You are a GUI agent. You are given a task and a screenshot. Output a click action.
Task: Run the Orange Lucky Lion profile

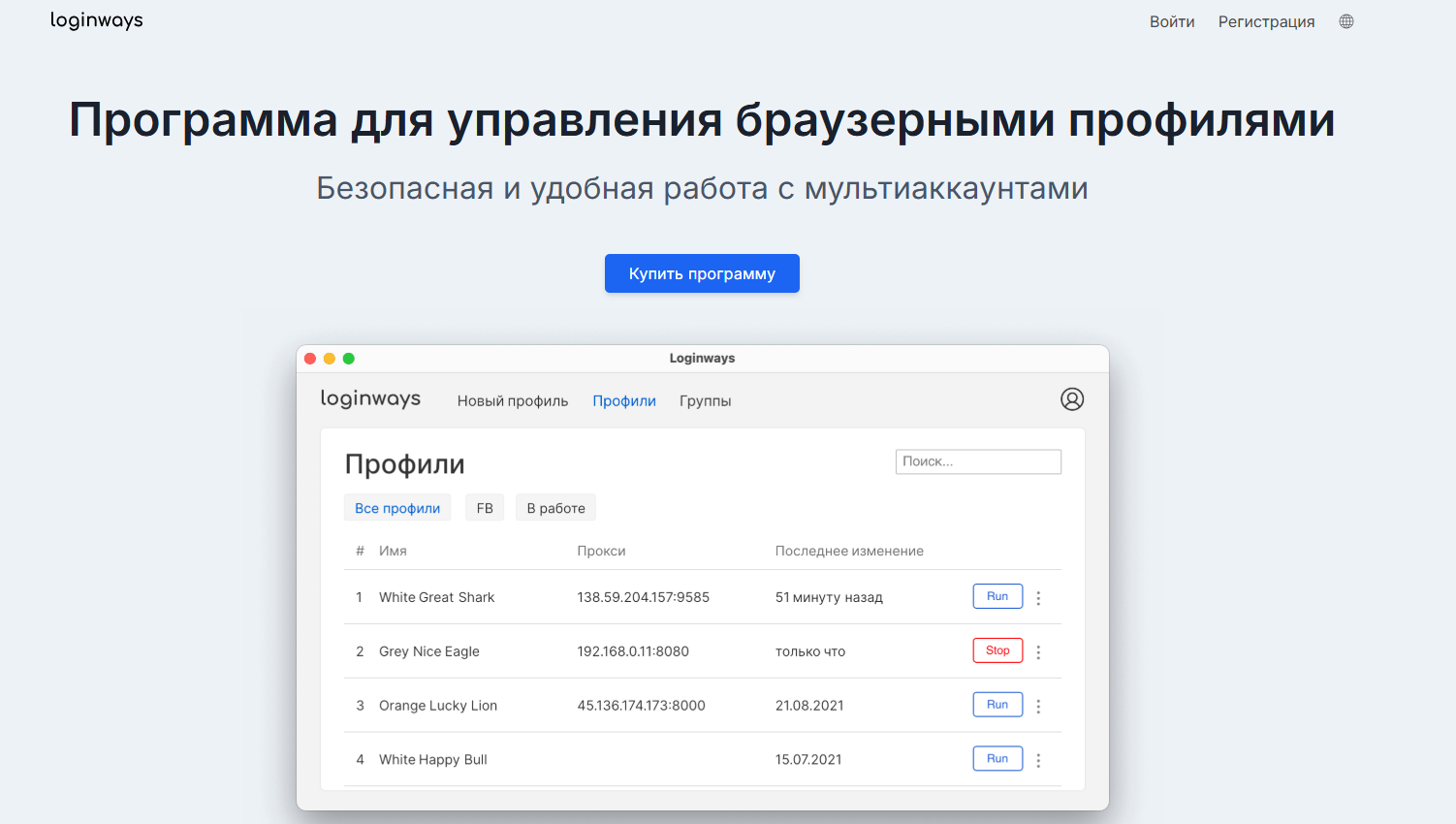(x=997, y=705)
